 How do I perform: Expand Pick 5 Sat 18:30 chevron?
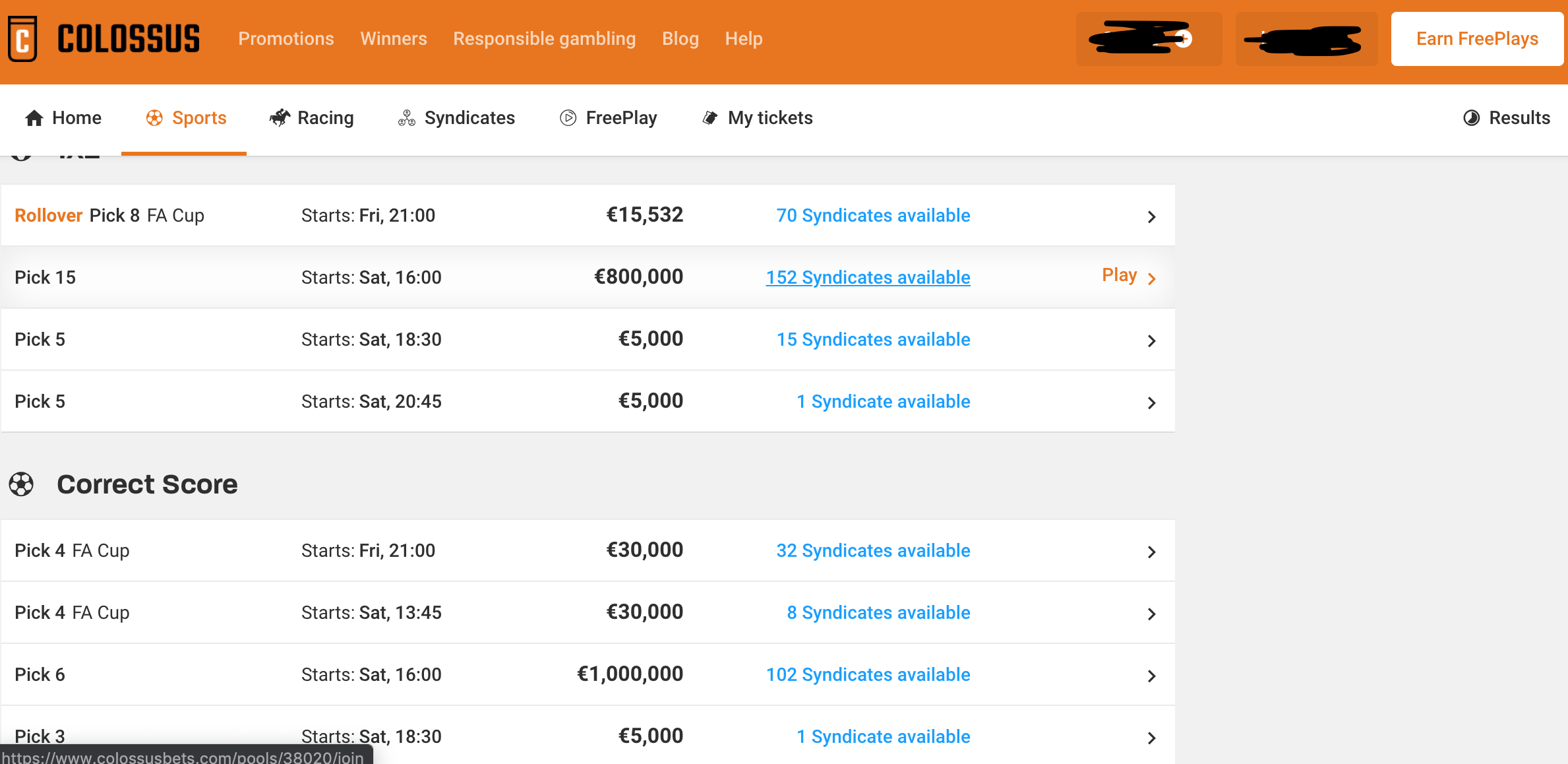click(1151, 340)
